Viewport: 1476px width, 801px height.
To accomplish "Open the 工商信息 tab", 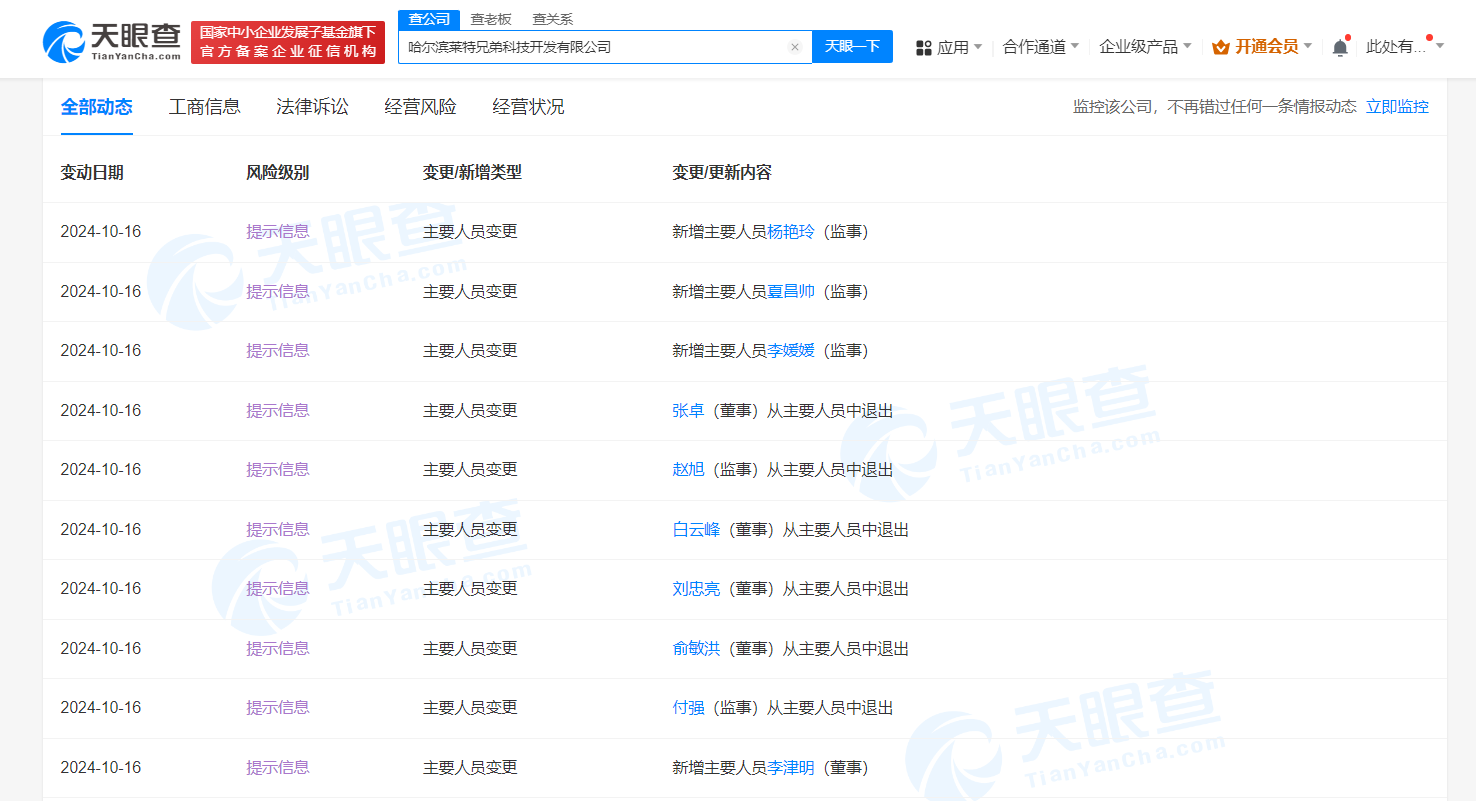I will [205, 107].
